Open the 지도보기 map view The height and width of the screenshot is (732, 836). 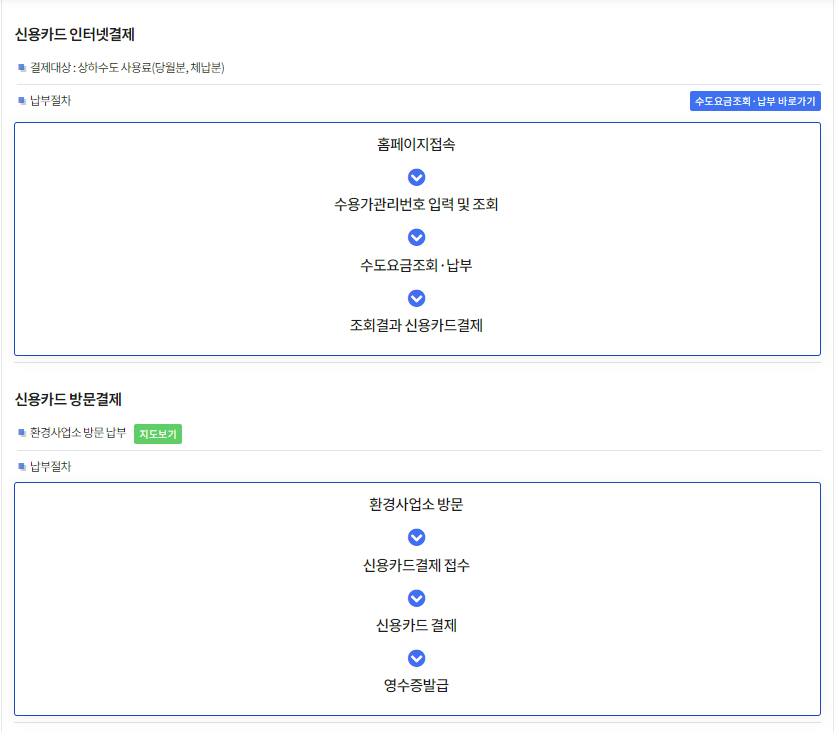pyautogui.click(x=158, y=434)
